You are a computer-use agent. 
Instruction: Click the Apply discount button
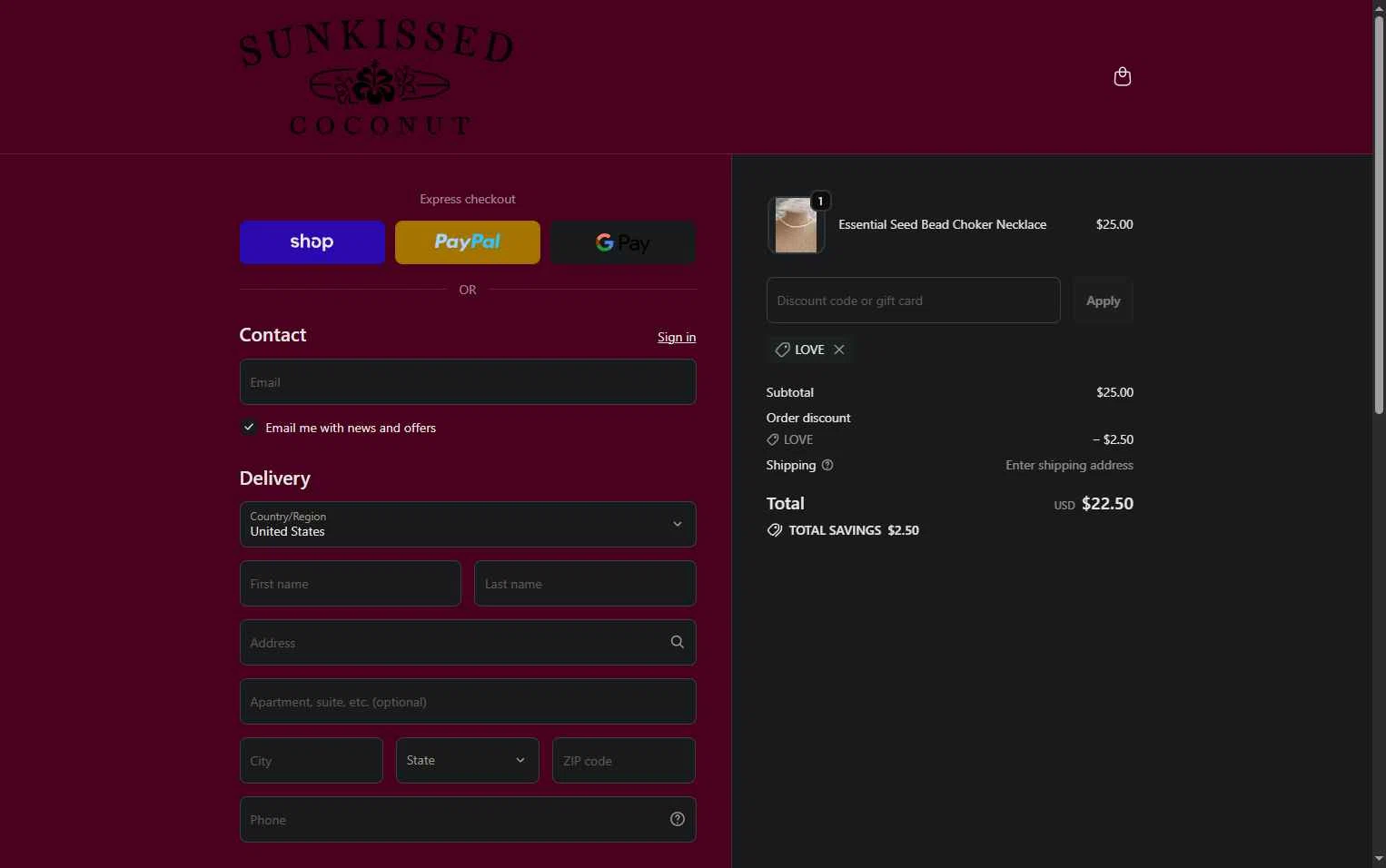coord(1104,301)
